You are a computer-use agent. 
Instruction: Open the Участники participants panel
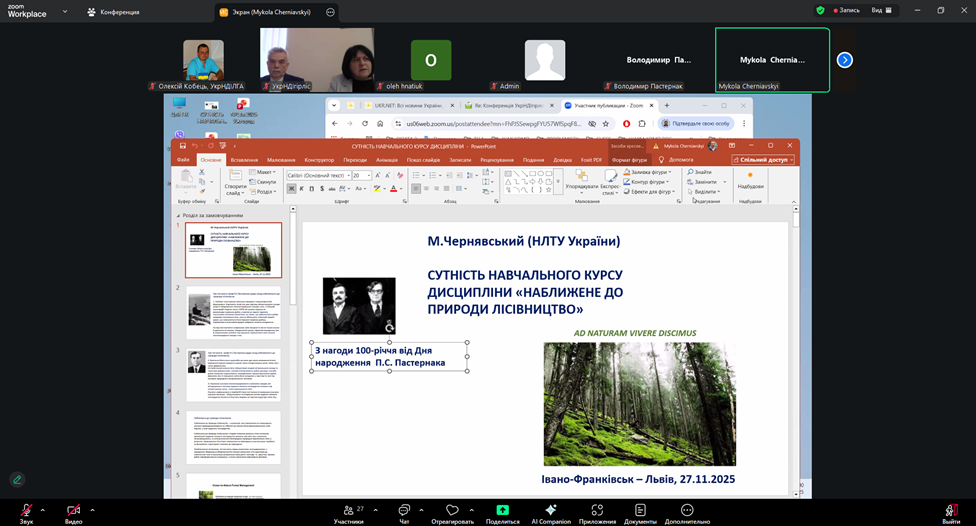click(348, 511)
